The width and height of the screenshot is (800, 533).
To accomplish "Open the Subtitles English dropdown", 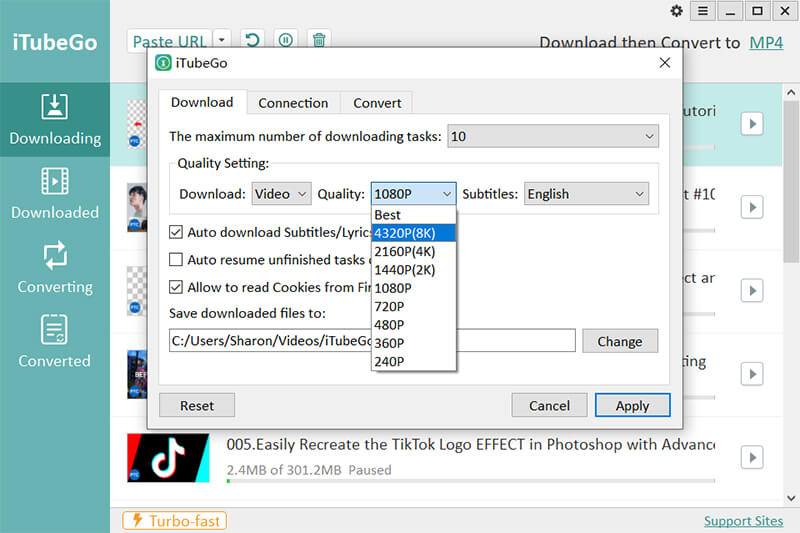I will pos(586,194).
